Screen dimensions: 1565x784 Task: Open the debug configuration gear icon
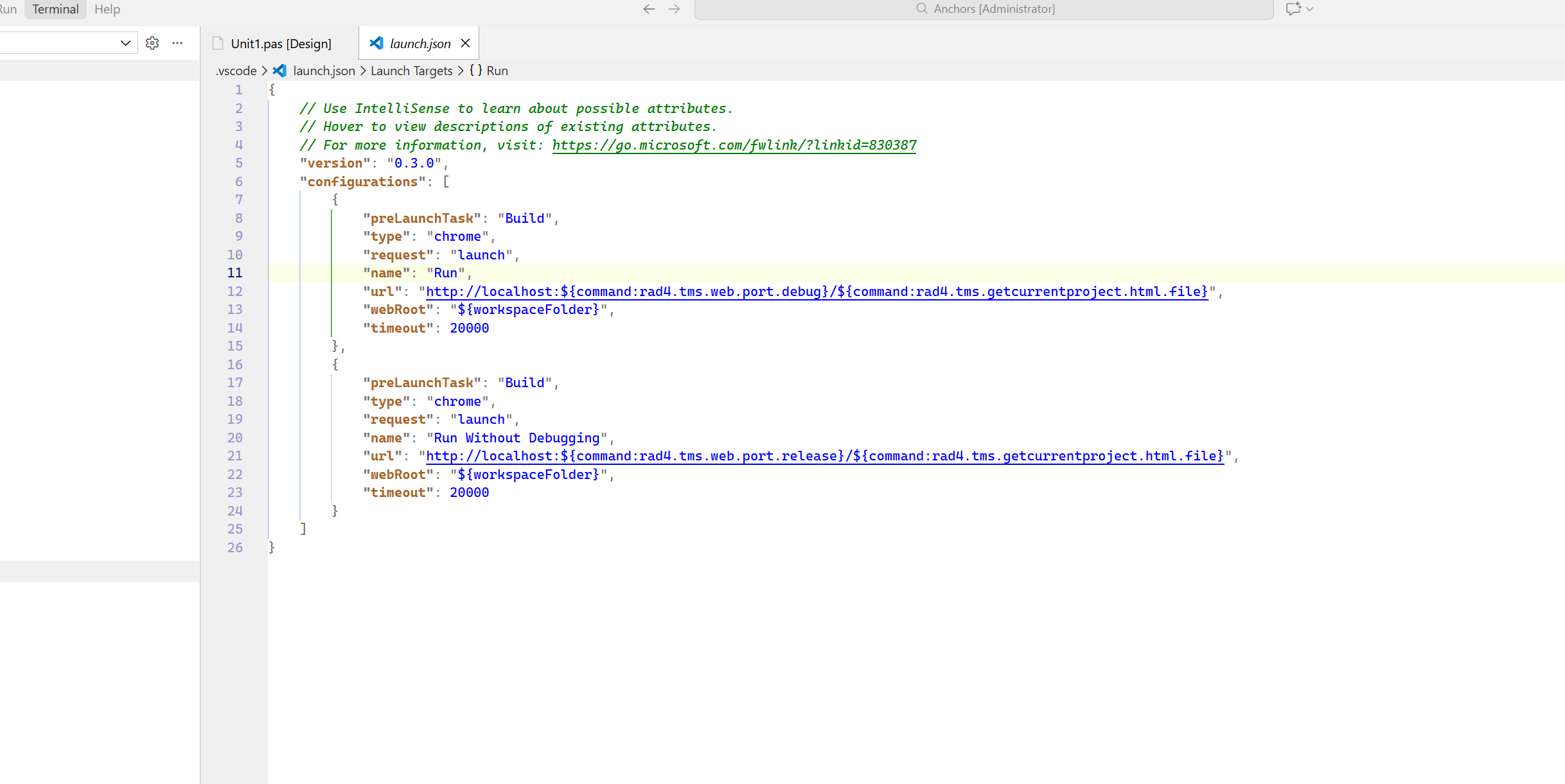[x=152, y=43]
